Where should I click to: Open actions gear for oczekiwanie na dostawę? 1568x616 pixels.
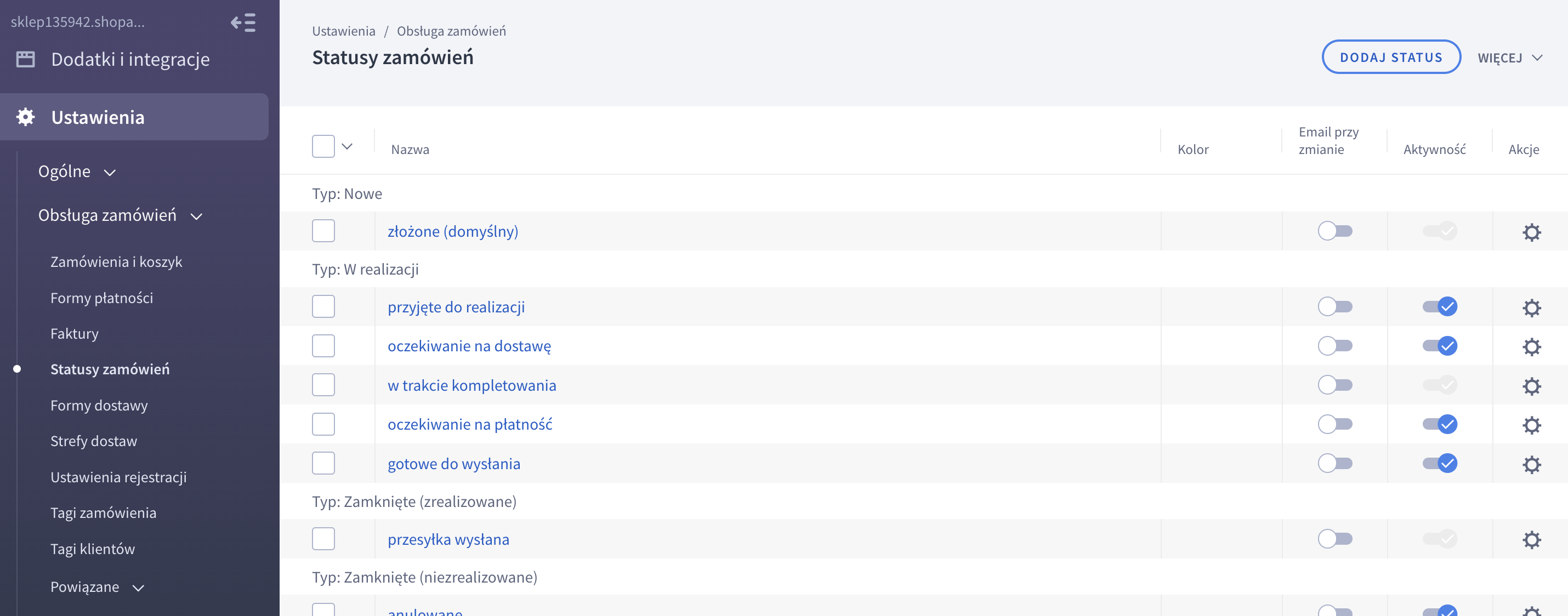point(1531,346)
